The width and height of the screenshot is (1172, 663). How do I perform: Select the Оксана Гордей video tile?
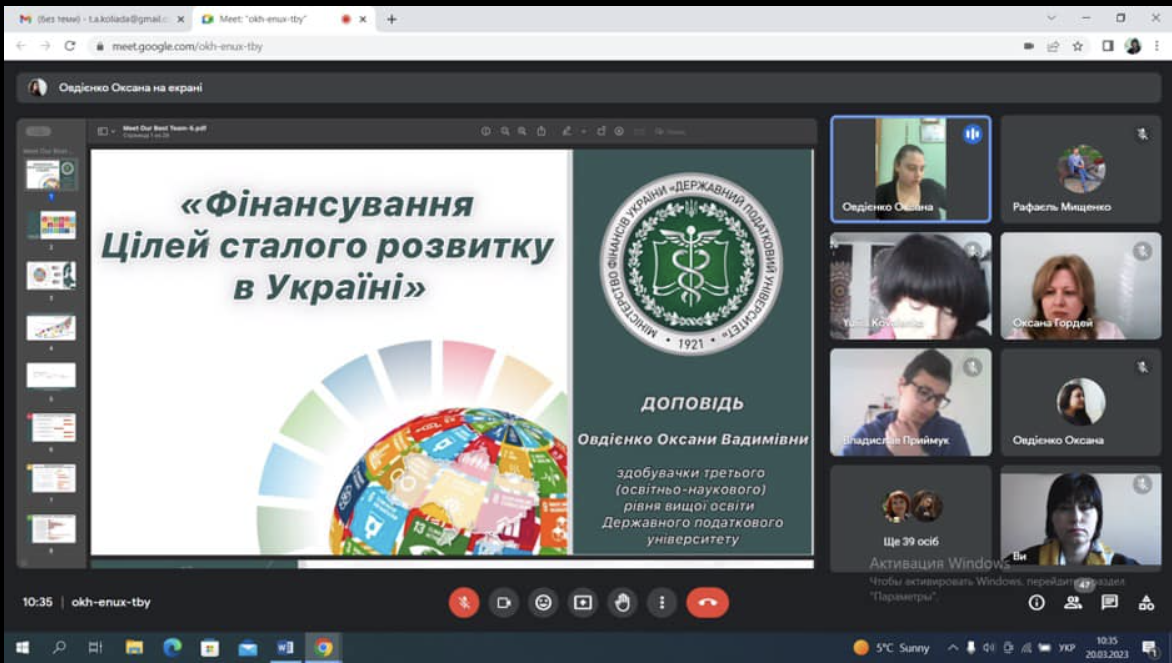[x=1081, y=286]
